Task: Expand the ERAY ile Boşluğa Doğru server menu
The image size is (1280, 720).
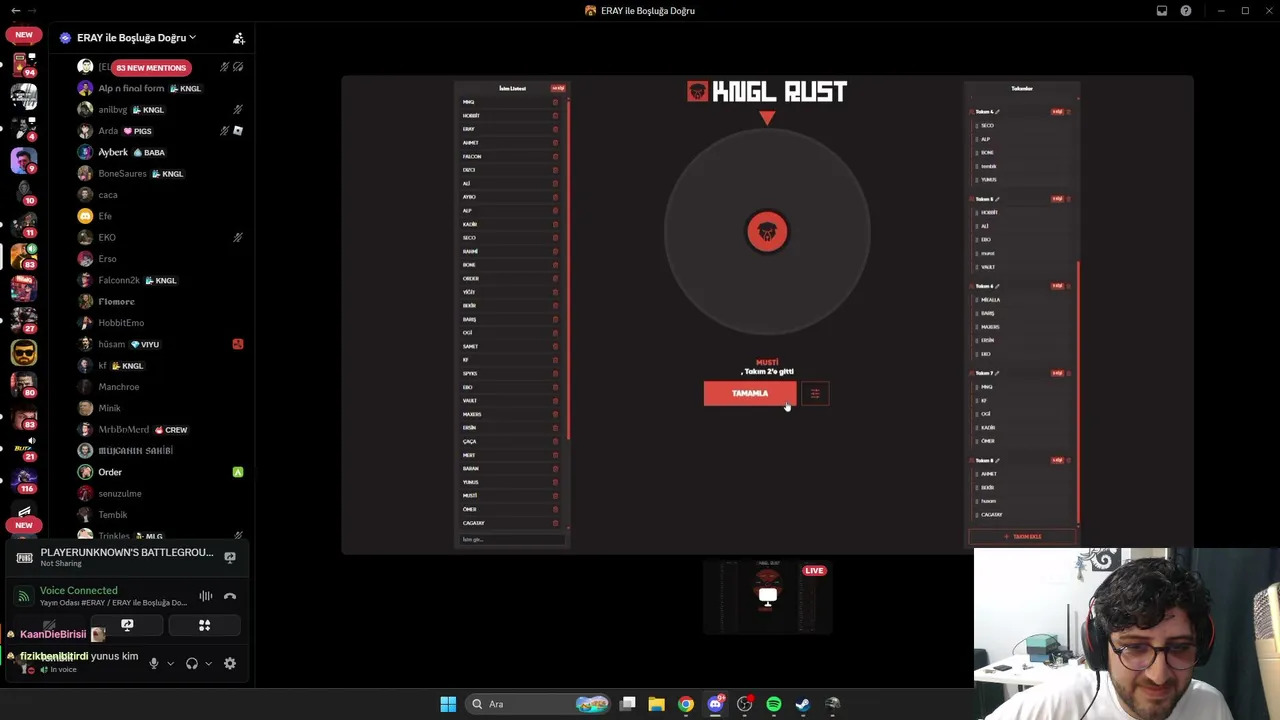Action: pyautogui.click(x=136, y=38)
